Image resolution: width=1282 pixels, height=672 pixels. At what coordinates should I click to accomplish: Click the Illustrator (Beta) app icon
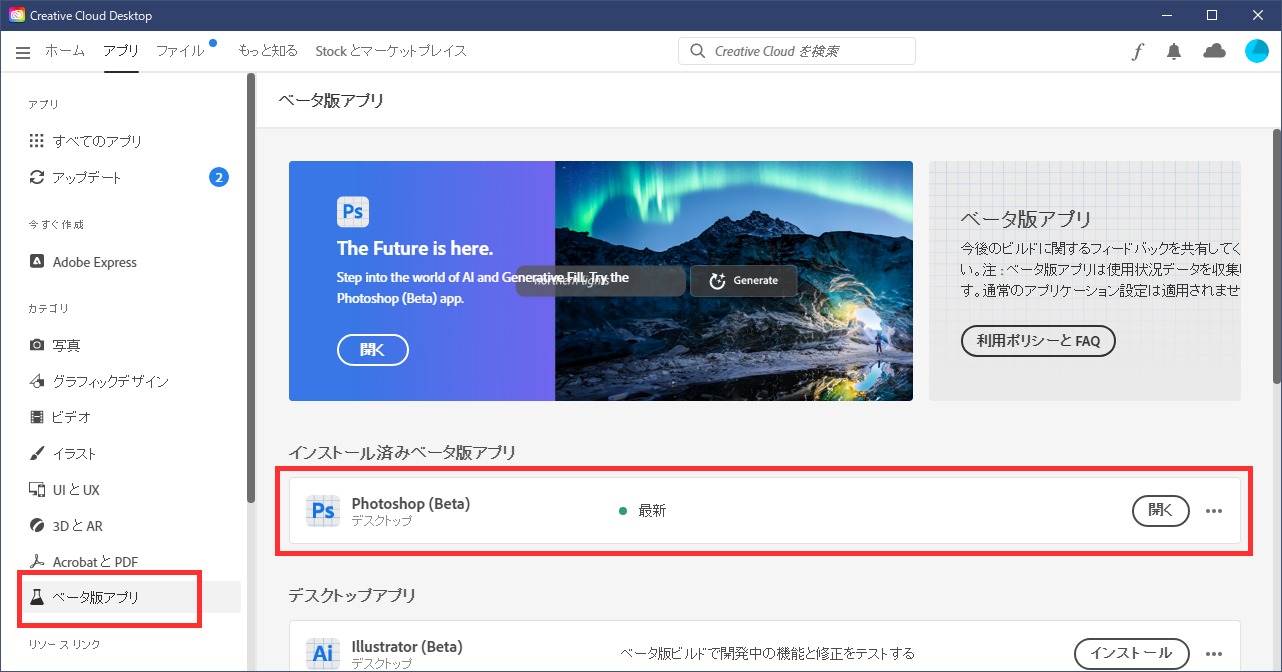[x=323, y=653]
